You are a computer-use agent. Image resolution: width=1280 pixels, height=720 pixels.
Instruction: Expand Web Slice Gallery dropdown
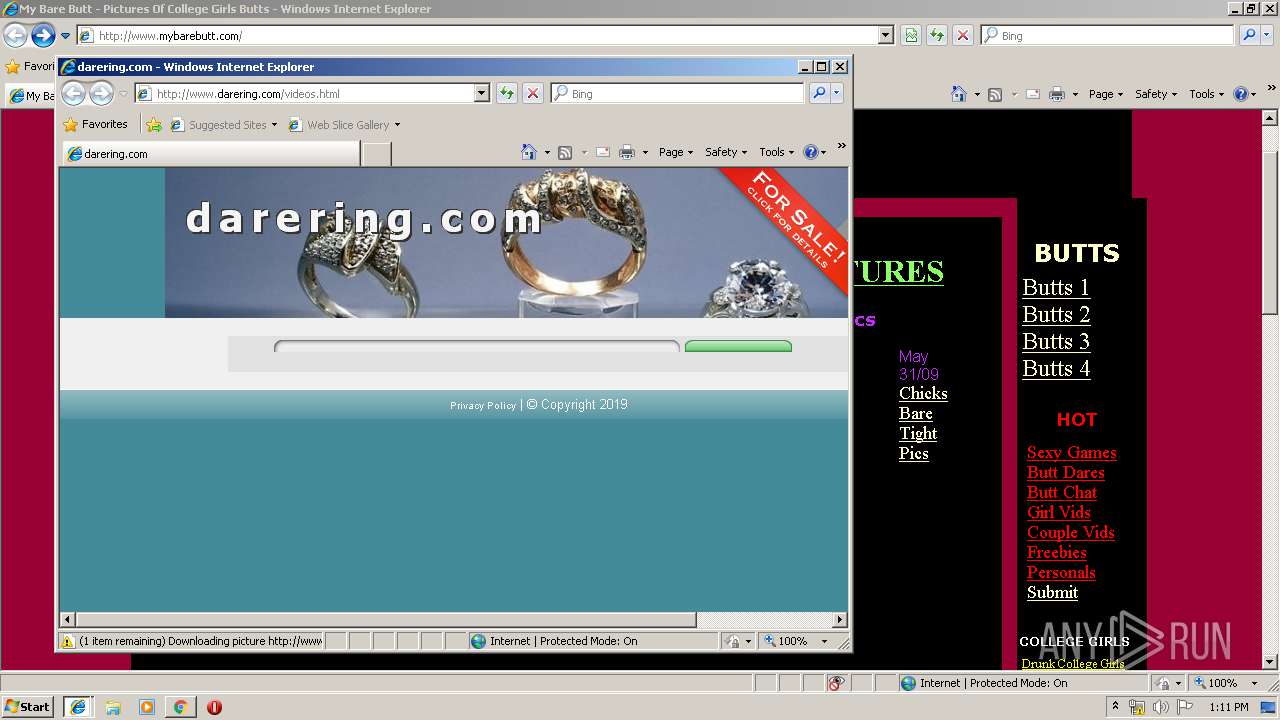click(397, 125)
